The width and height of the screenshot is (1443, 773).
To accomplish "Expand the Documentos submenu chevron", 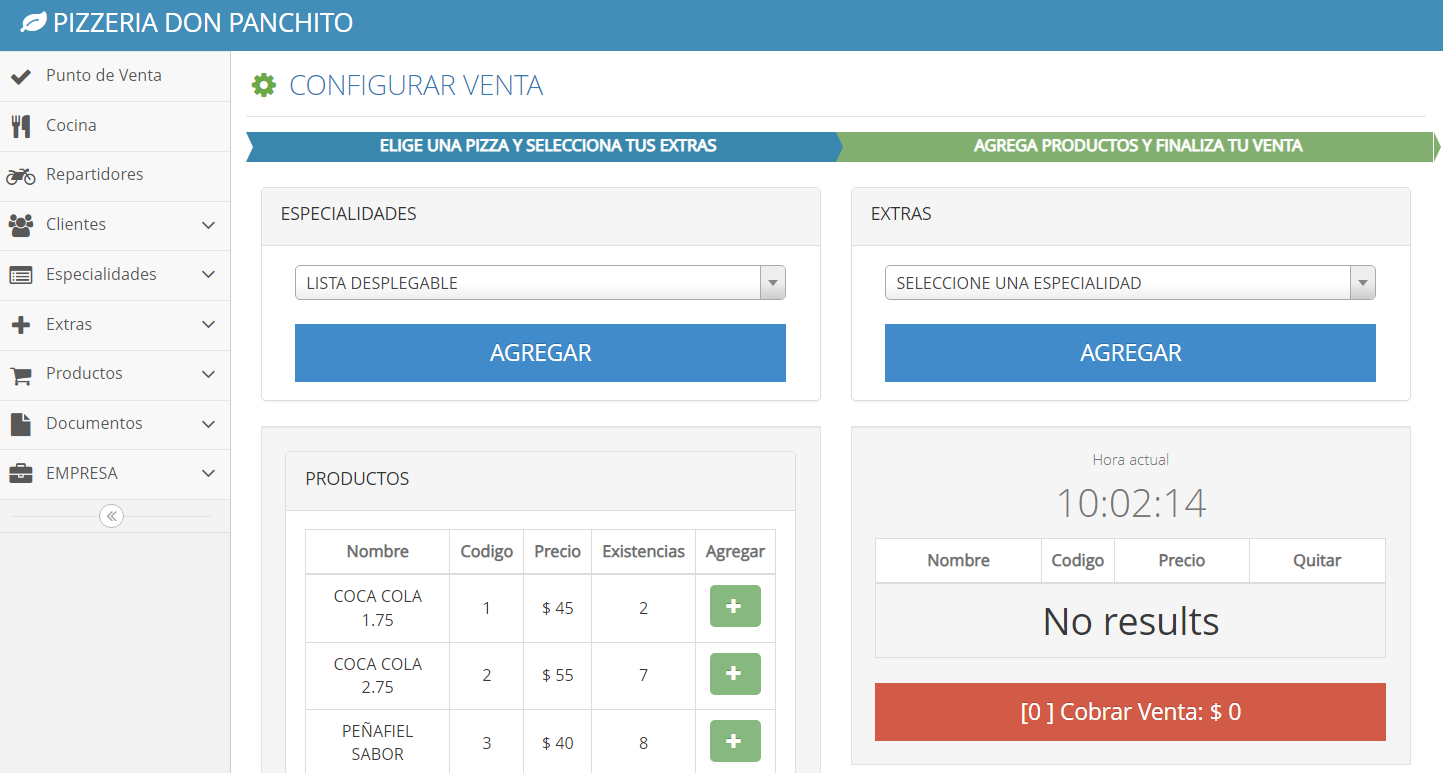I will pos(208,424).
